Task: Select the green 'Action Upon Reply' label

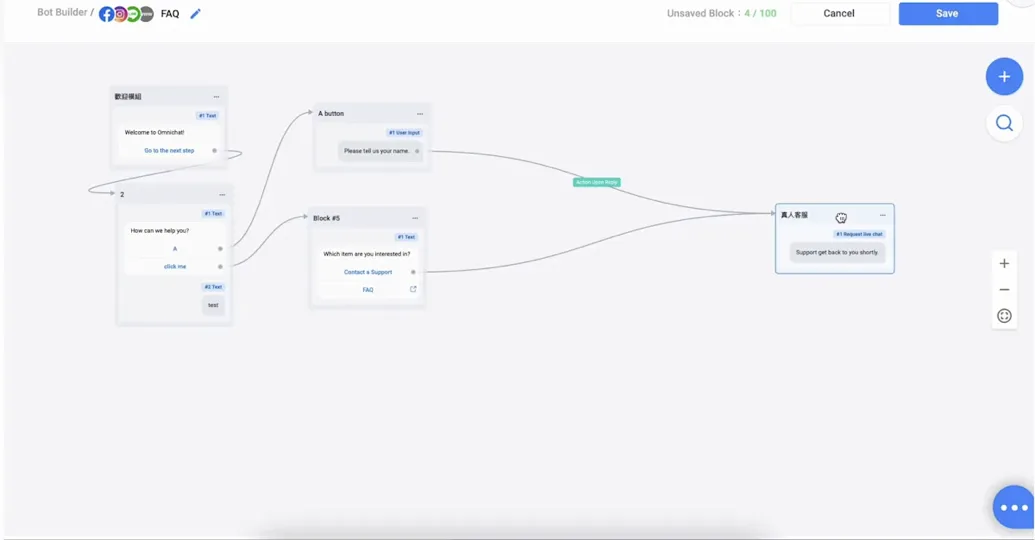Action: [597, 182]
